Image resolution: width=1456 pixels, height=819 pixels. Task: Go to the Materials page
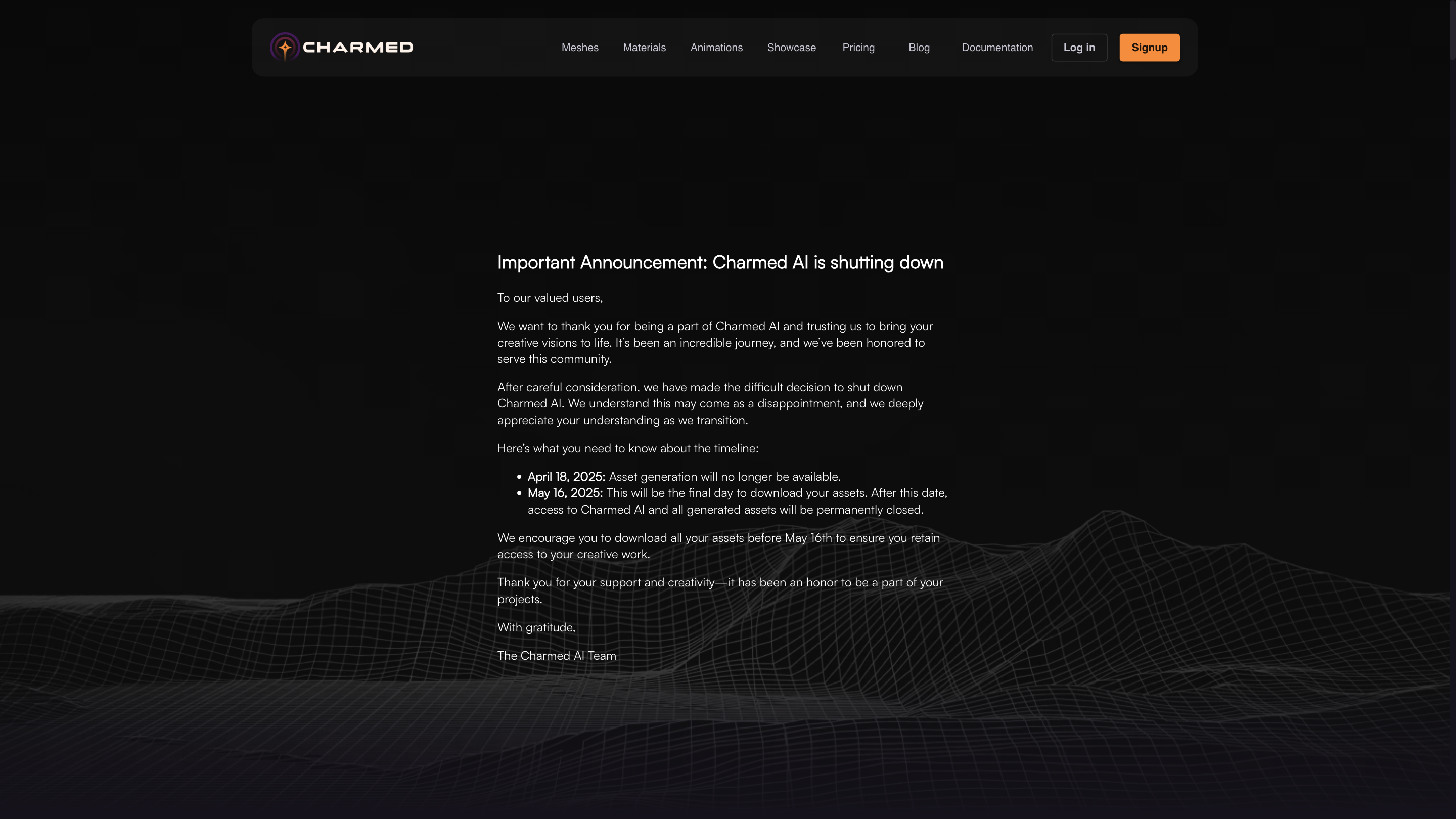pyautogui.click(x=645, y=48)
